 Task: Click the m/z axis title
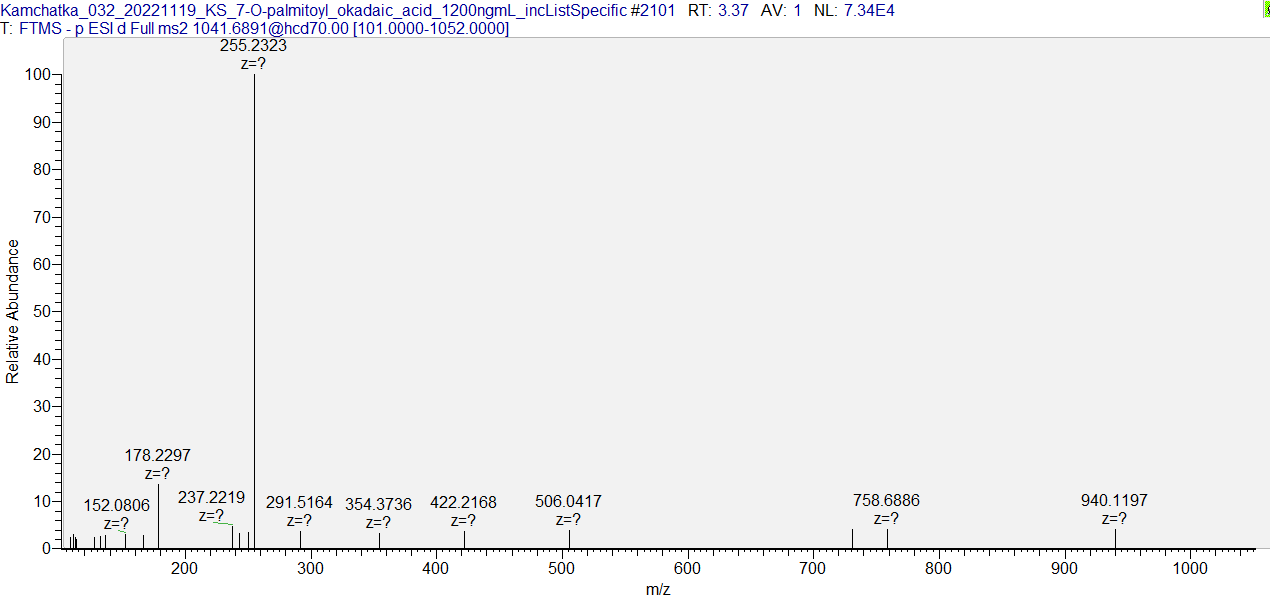pyautogui.click(x=657, y=590)
